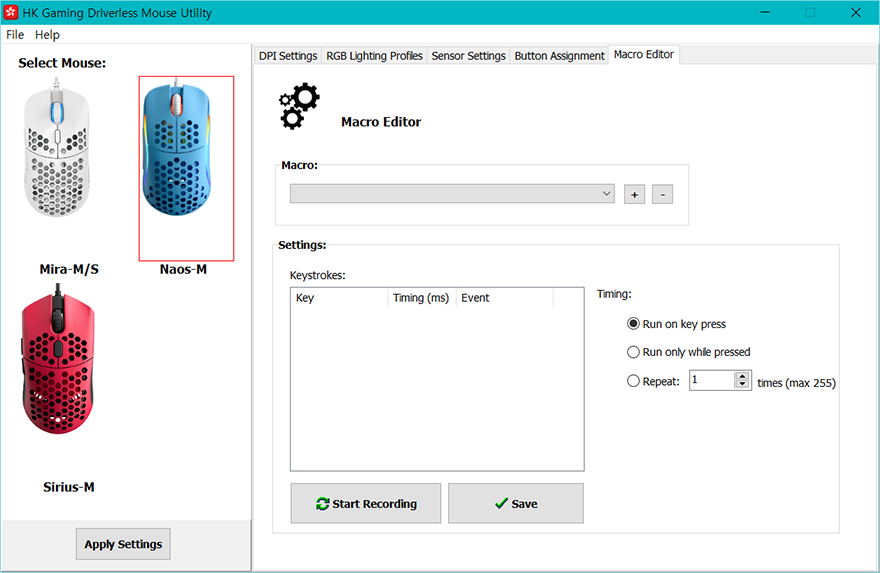Click the Sirius-M label text

(68, 487)
